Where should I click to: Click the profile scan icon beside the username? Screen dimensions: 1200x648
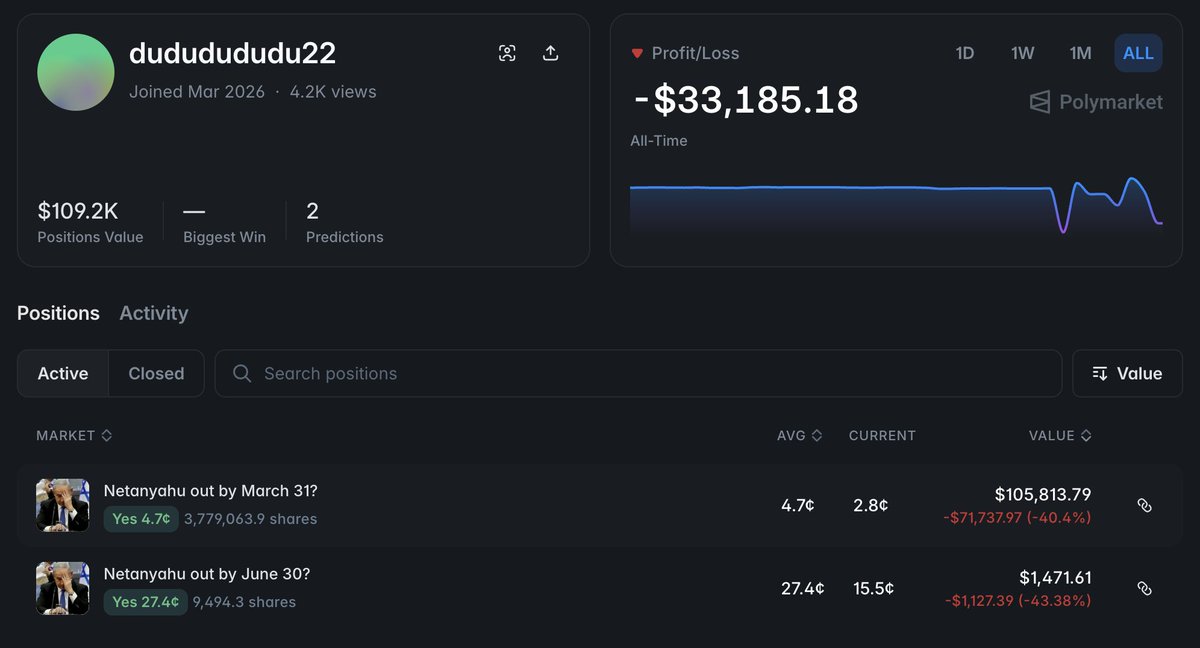tap(508, 53)
